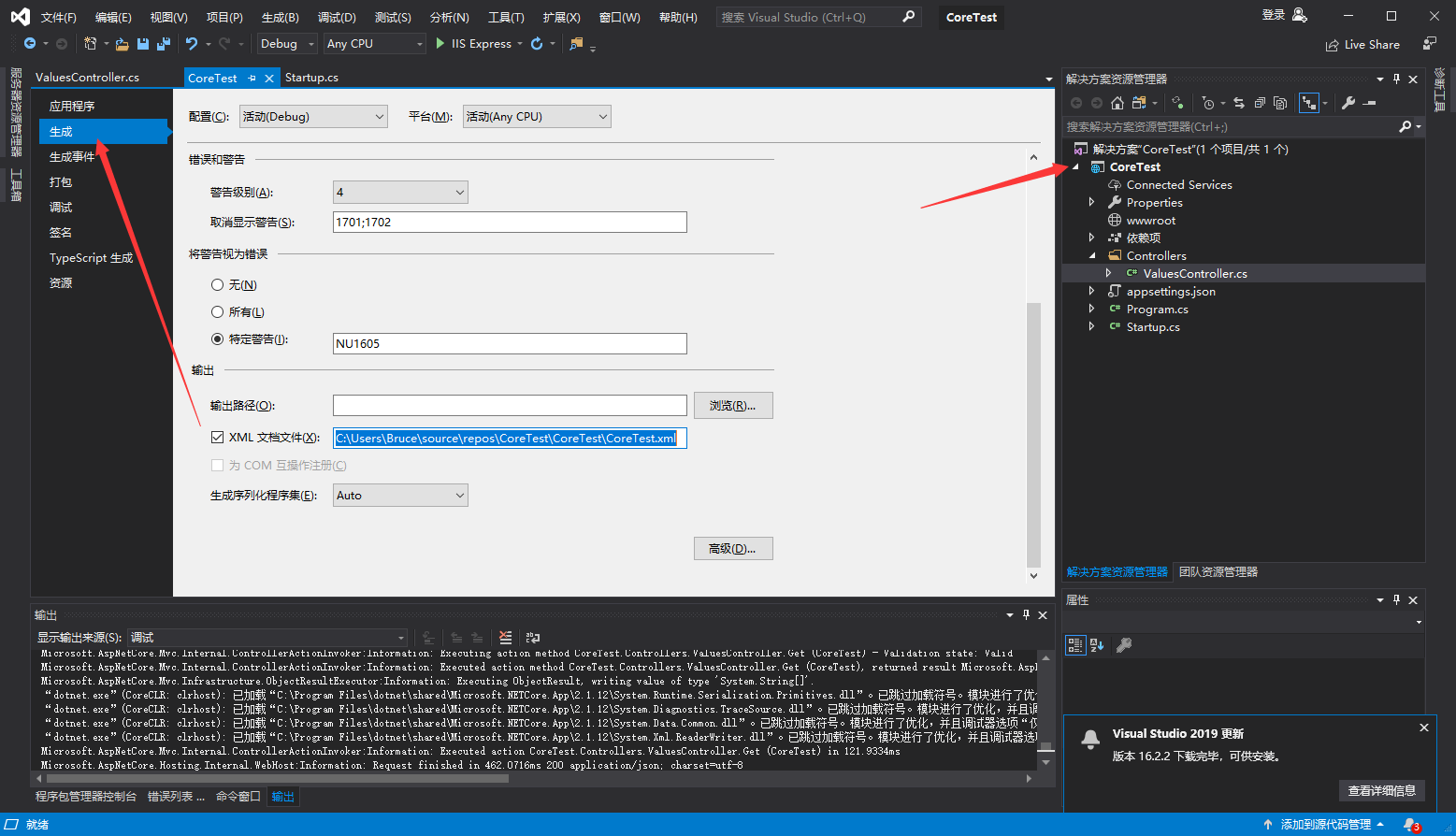Toggle the highlighted tree view icon in Solution Explorer toolbar
The image size is (1456, 836).
point(1309,103)
